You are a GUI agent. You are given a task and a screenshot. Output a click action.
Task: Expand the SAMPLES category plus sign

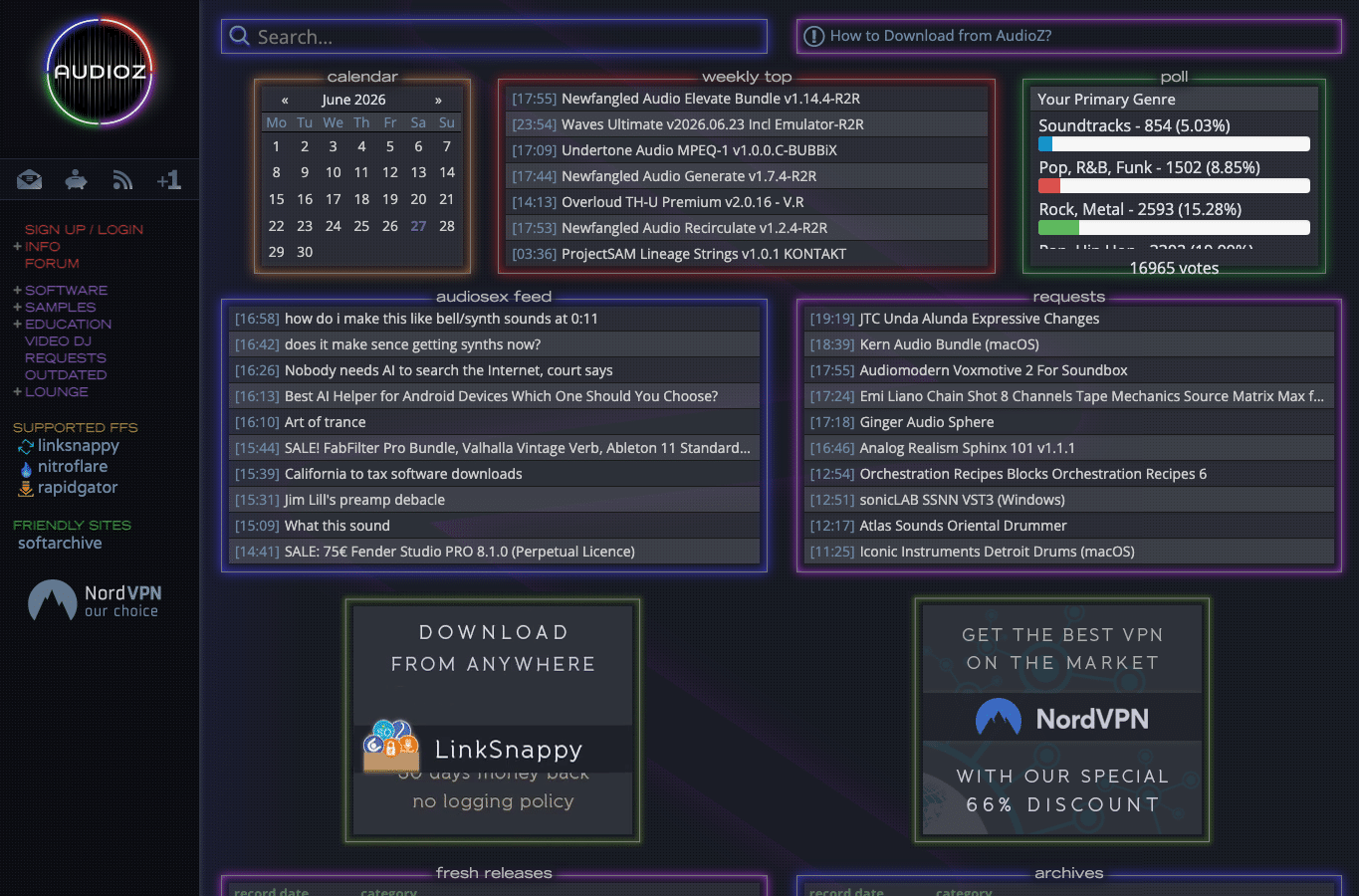[x=17, y=307]
